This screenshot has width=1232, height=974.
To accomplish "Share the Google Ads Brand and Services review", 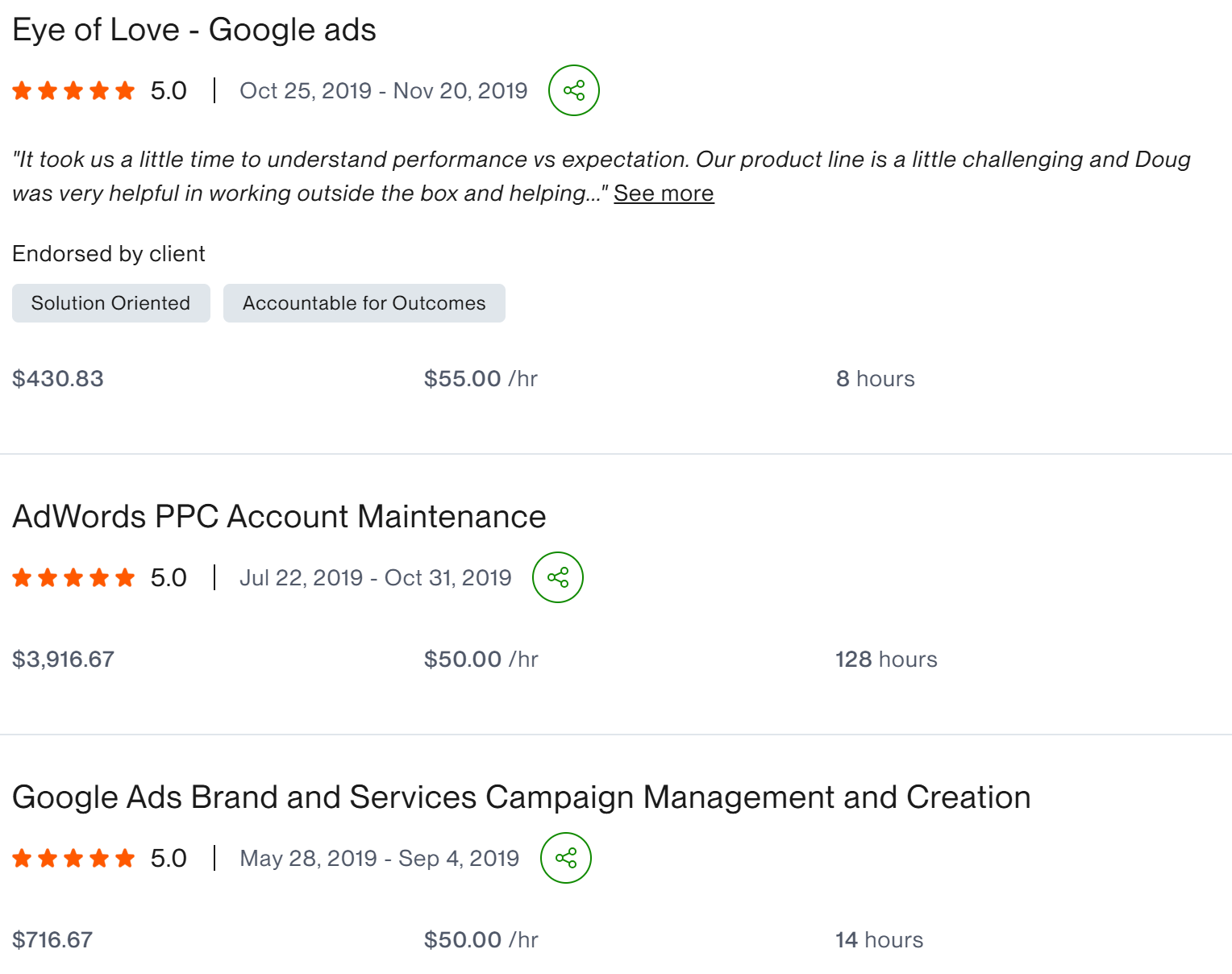I will [565, 858].
